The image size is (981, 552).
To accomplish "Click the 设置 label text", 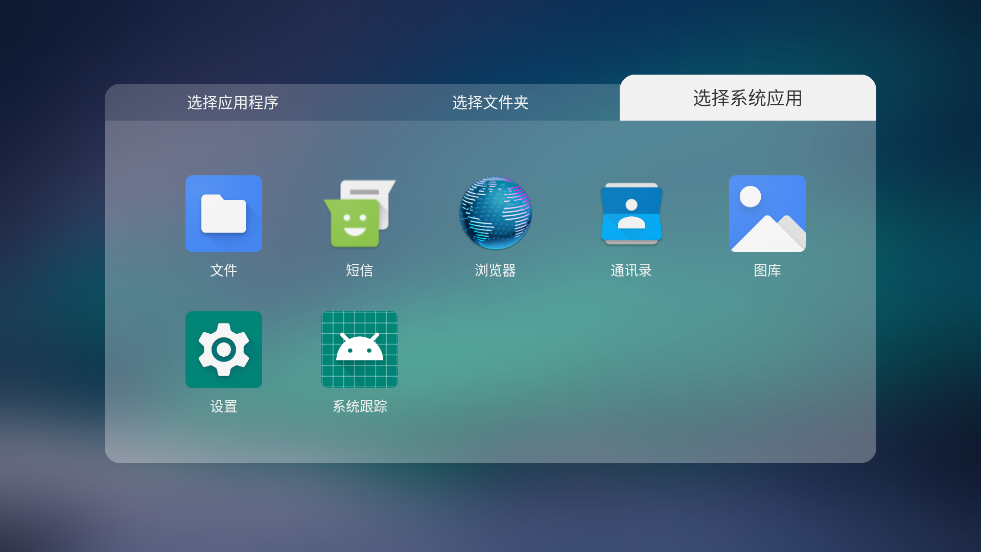I will point(223,406).
